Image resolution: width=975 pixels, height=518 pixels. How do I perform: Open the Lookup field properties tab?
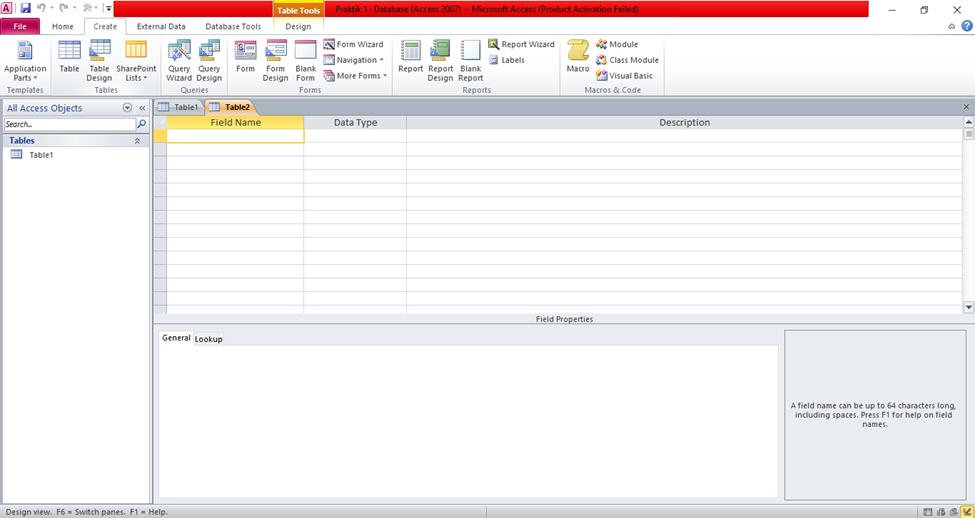click(x=208, y=339)
